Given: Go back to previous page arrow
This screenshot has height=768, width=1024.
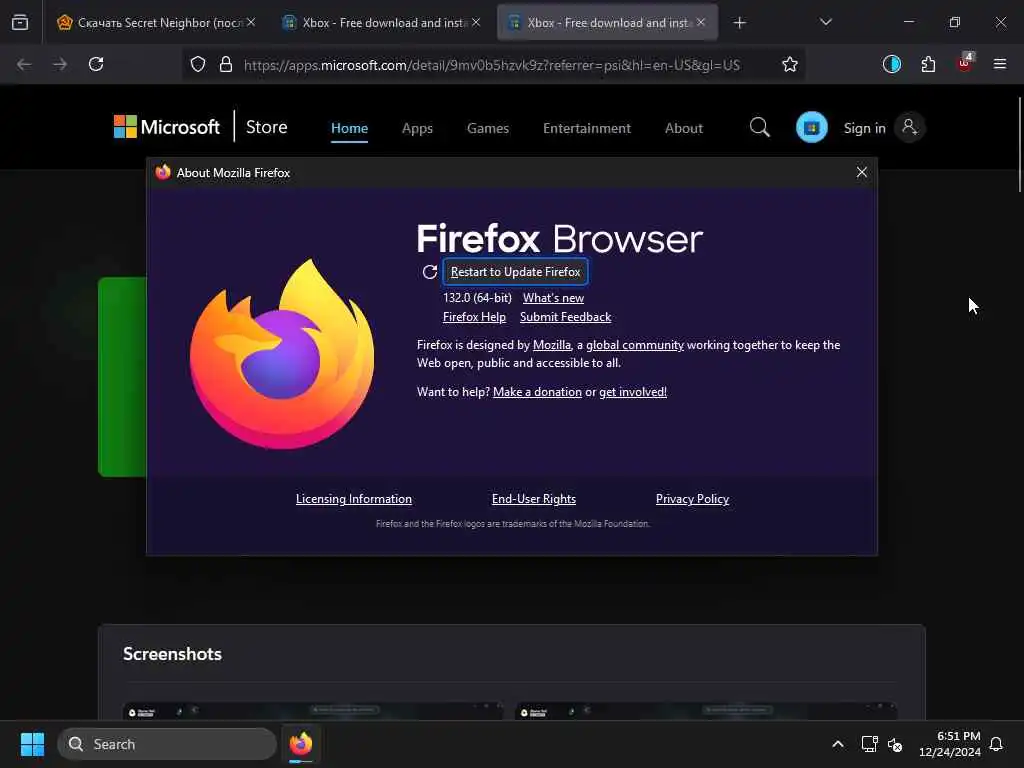Looking at the screenshot, I should tap(24, 64).
